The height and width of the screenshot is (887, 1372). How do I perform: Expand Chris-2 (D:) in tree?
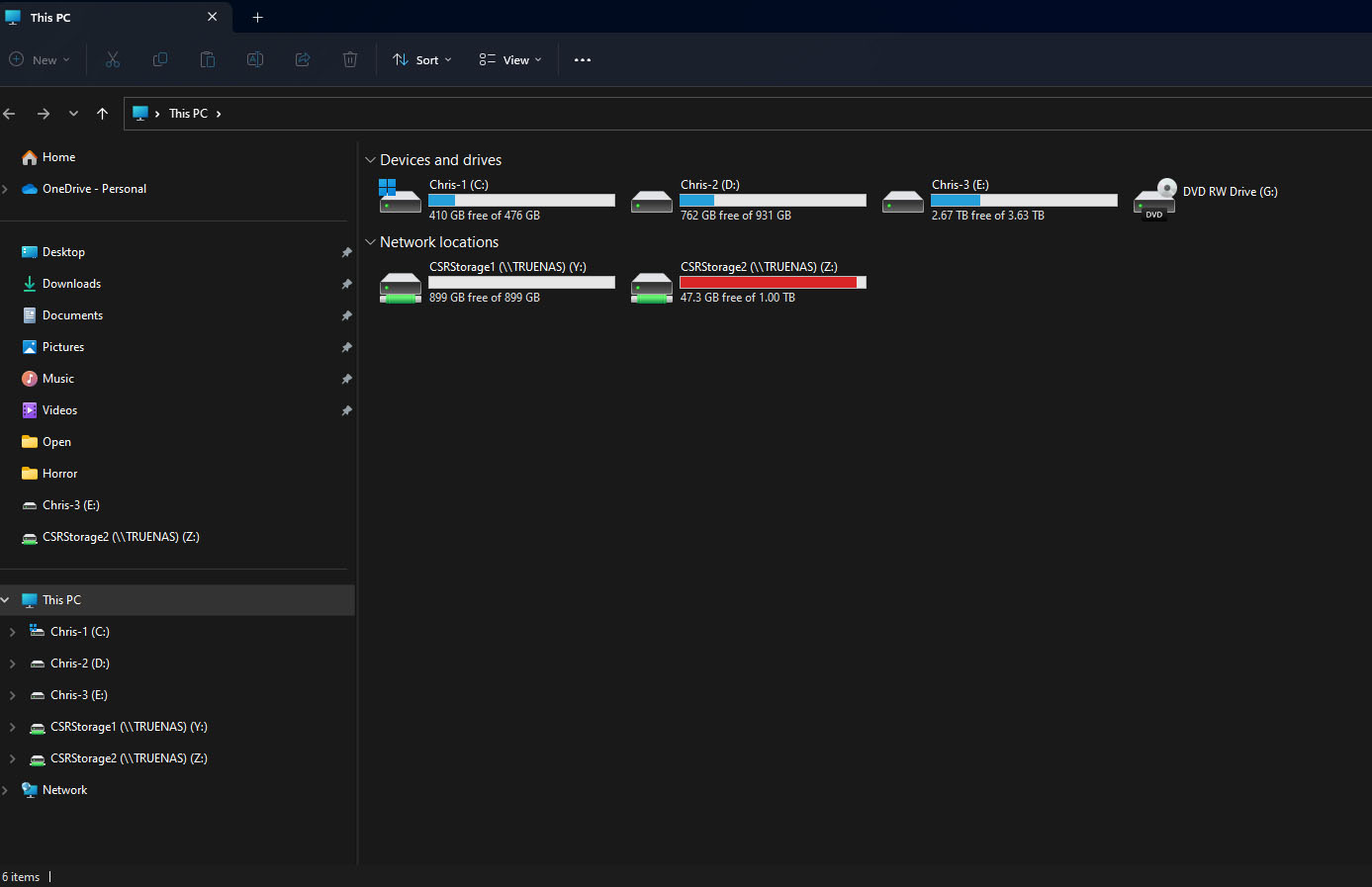[12, 664]
